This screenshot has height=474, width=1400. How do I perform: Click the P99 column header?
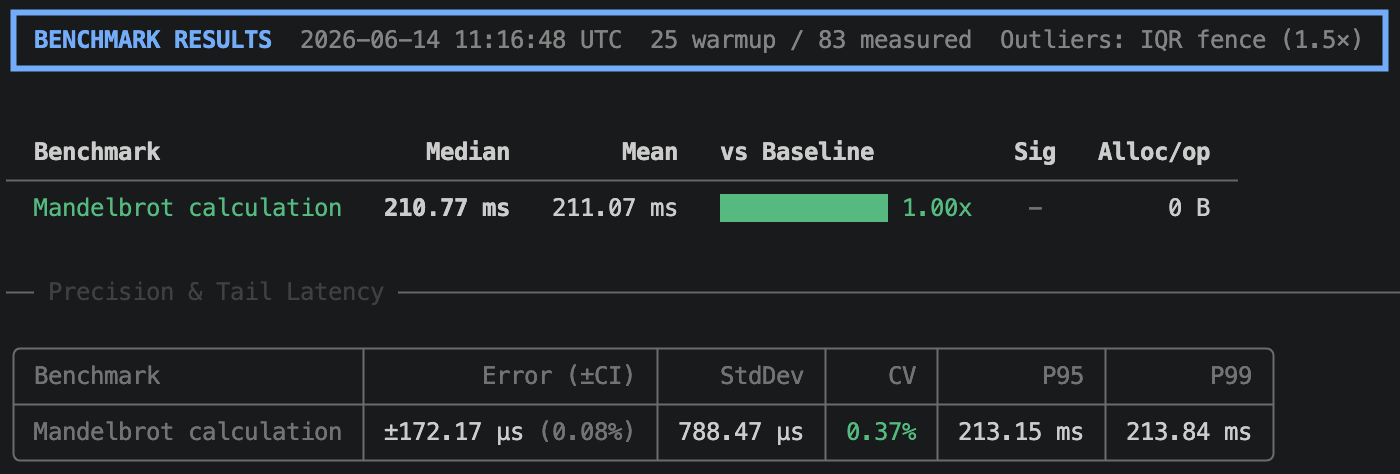tap(1230, 376)
